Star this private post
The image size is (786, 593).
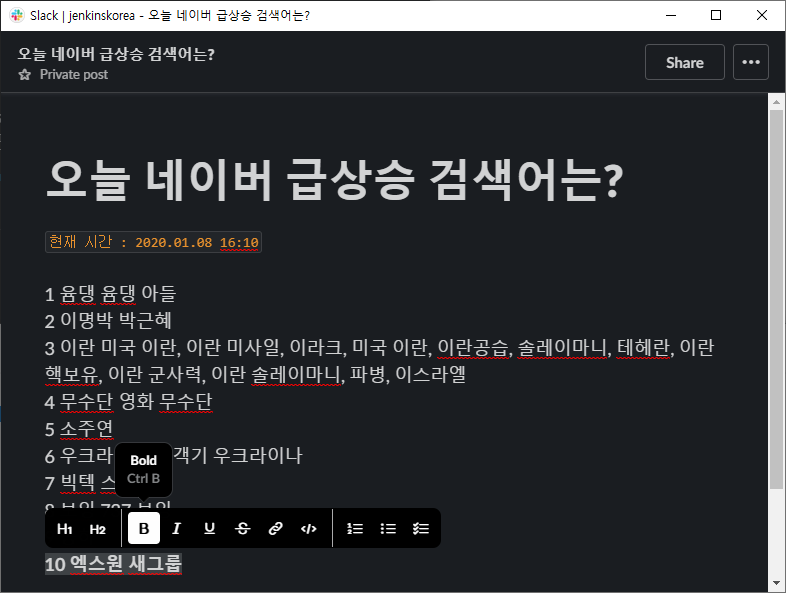pyautogui.click(x=24, y=75)
